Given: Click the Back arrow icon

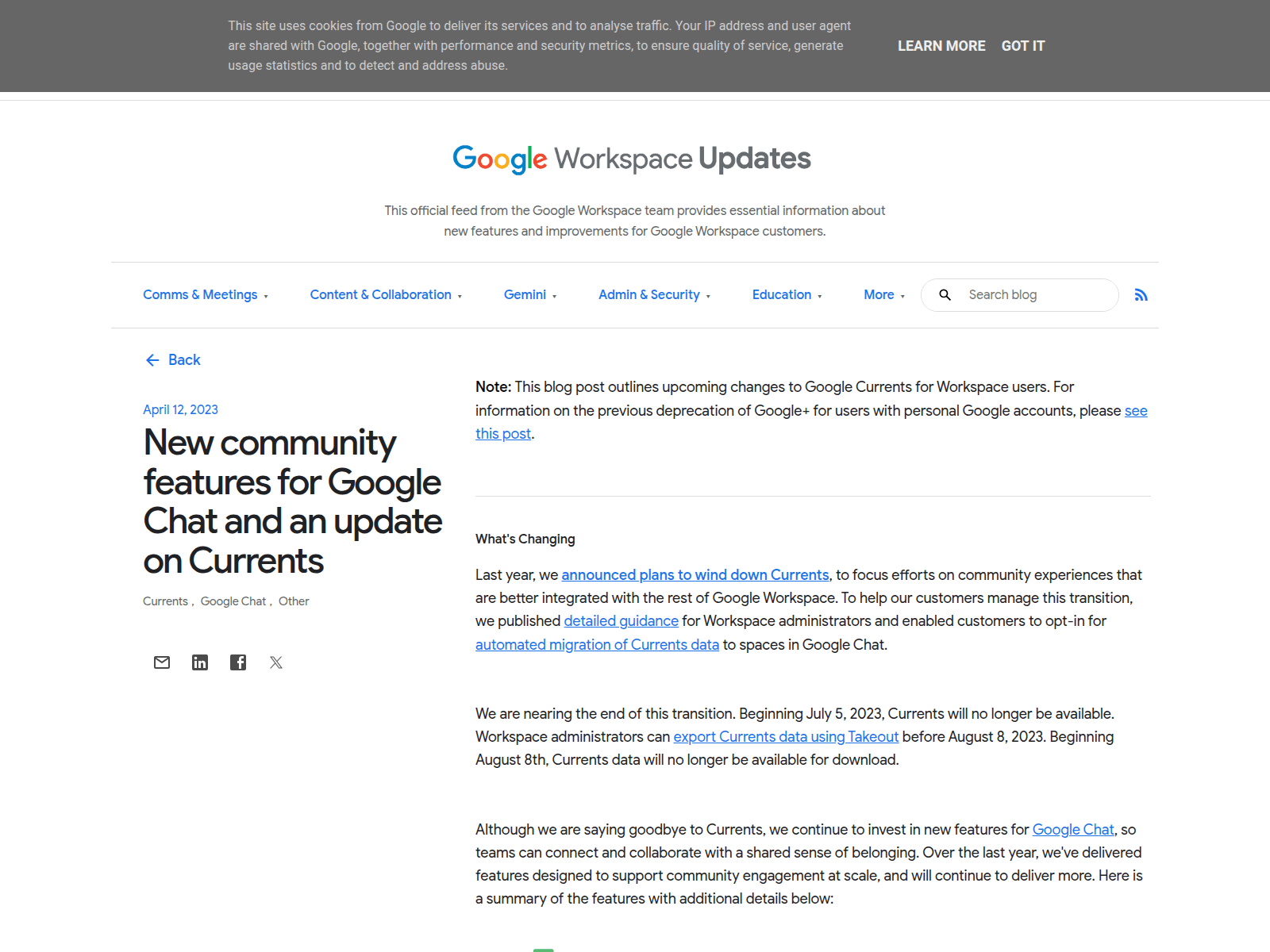Looking at the screenshot, I should [152, 360].
